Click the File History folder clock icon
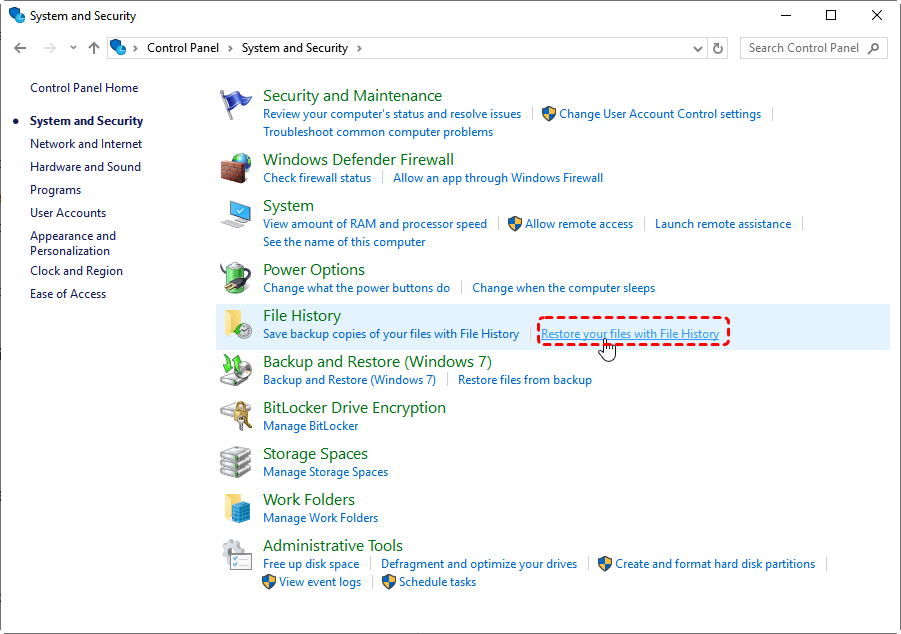901x634 pixels. pyautogui.click(x=237, y=324)
